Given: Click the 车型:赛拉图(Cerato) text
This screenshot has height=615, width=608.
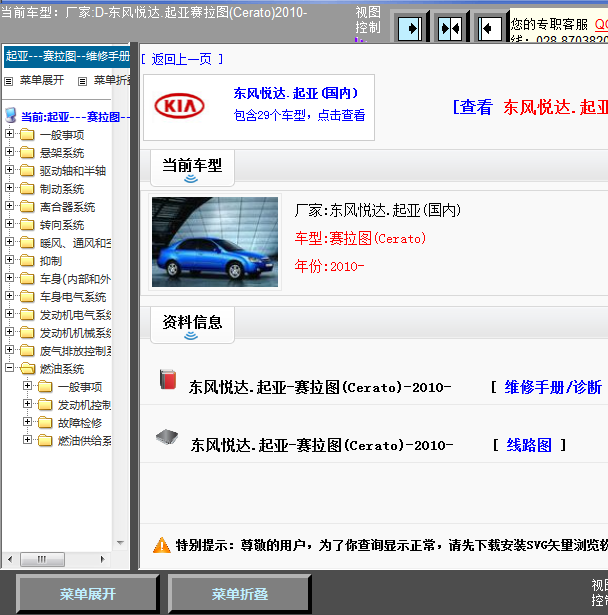Looking at the screenshot, I should pos(360,238).
